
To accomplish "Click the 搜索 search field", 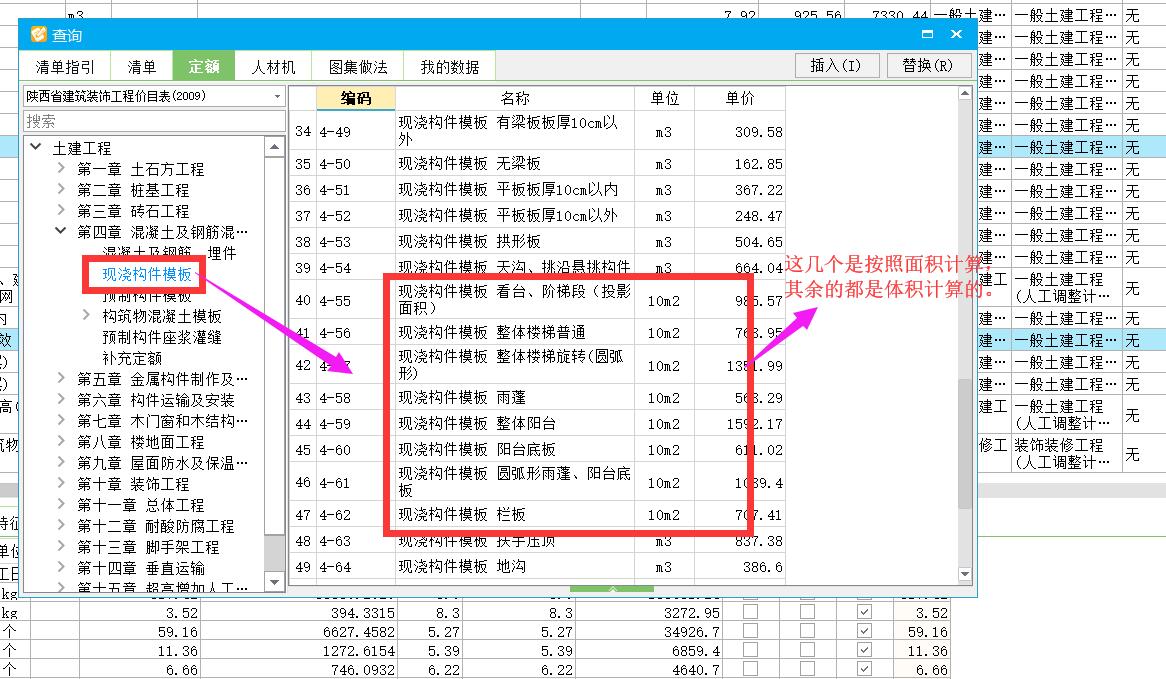I will pyautogui.click(x=154, y=121).
